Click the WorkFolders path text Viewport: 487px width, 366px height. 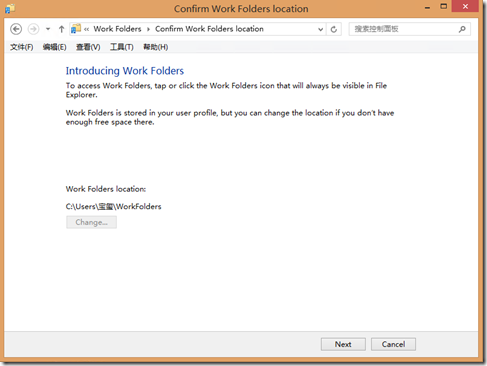point(113,207)
